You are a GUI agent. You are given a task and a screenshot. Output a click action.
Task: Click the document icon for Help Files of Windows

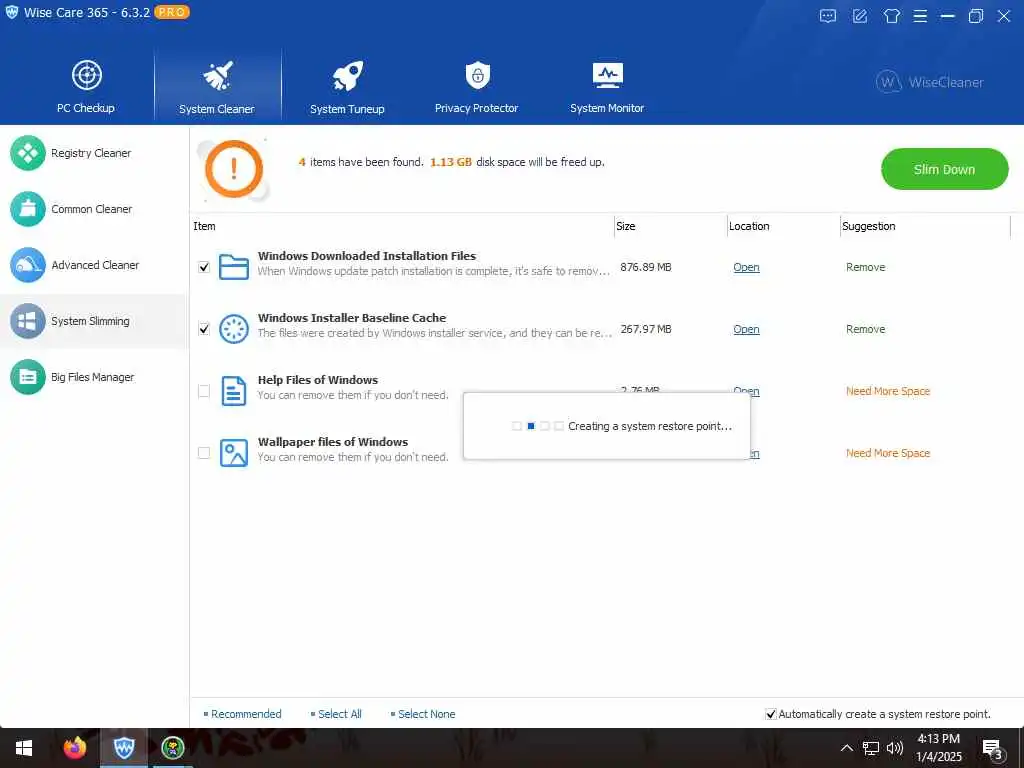pos(233,391)
